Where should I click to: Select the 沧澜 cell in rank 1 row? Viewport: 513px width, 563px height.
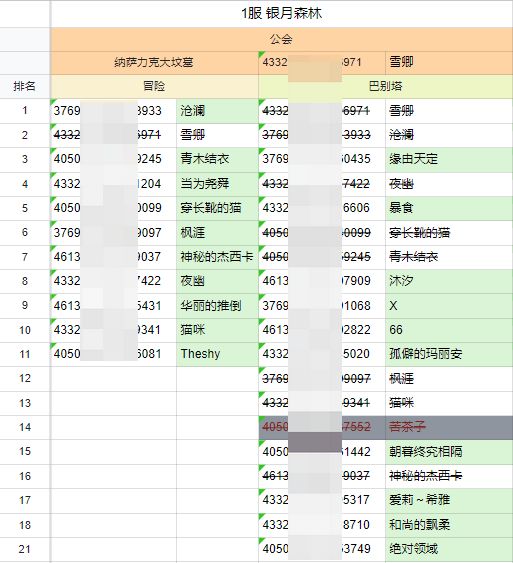coord(217,111)
